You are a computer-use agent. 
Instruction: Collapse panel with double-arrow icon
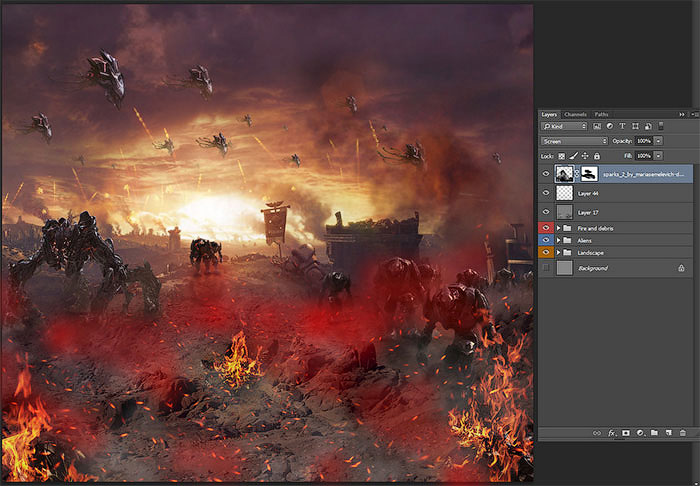tap(682, 115)
